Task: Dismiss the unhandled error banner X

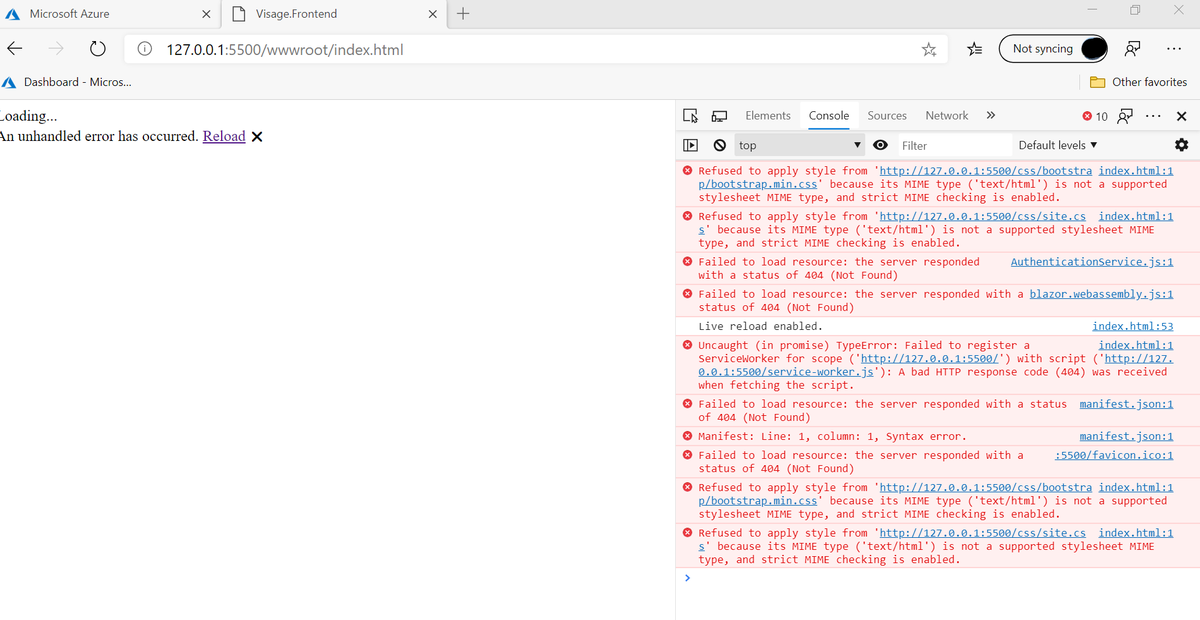Action: pyautogui.click(x=257, y=137)
